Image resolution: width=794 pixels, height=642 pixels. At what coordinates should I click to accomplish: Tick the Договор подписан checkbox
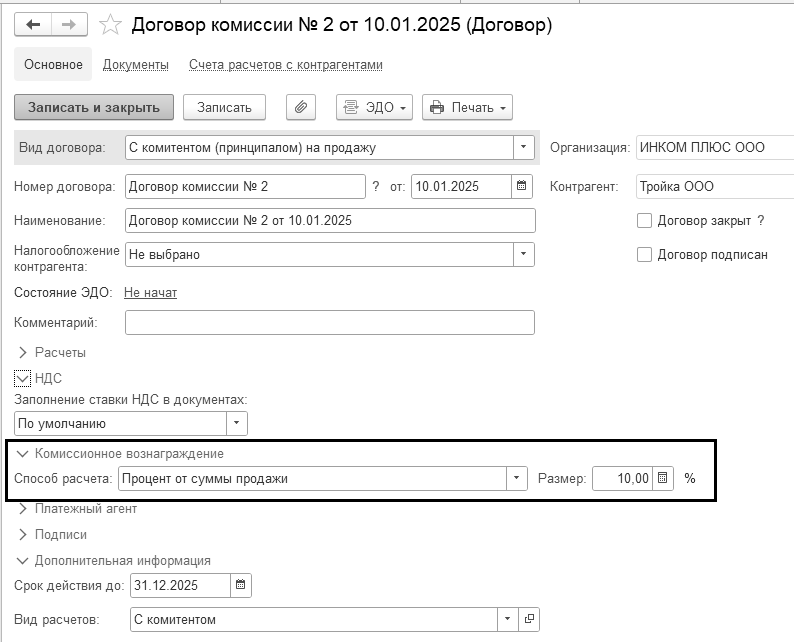[x=644, y=254]
